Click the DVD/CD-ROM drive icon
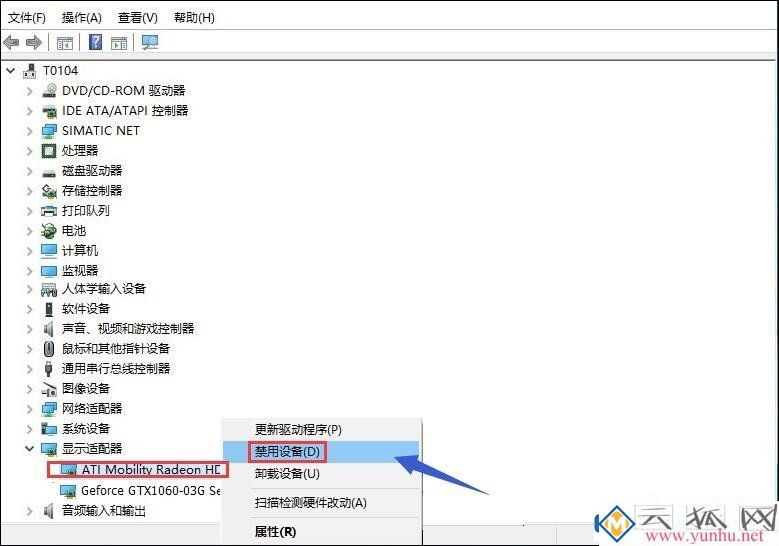This screenshot has height=546, width=779. [49, 90]
